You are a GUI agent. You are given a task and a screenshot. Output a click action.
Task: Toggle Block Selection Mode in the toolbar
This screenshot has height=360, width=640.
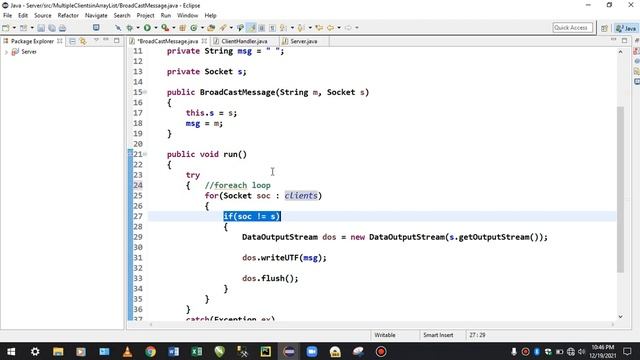click(262, 28)
